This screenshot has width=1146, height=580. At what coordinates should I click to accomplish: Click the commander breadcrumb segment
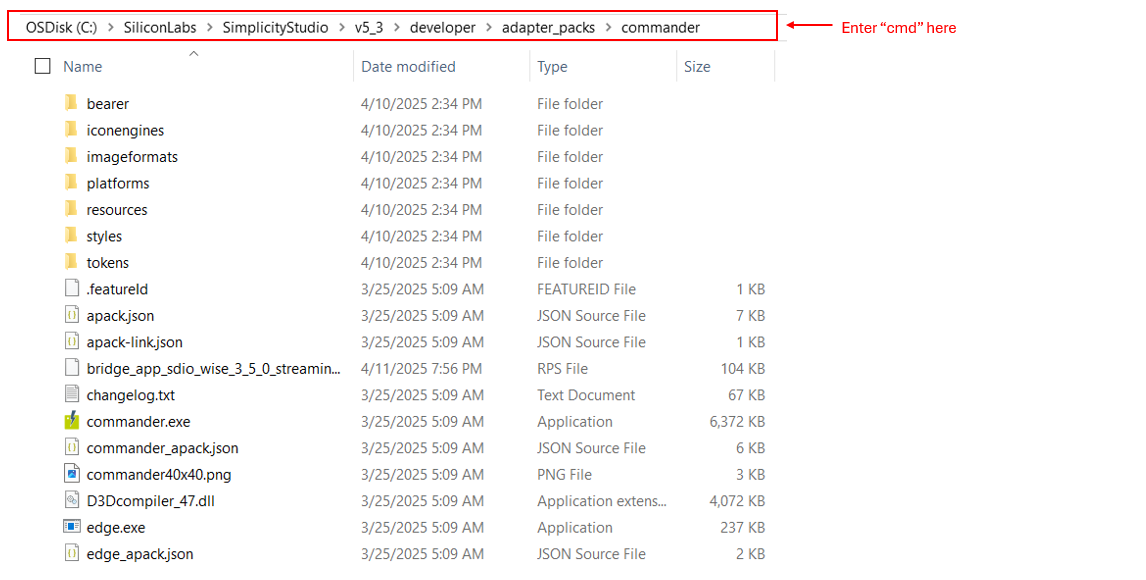661,27
